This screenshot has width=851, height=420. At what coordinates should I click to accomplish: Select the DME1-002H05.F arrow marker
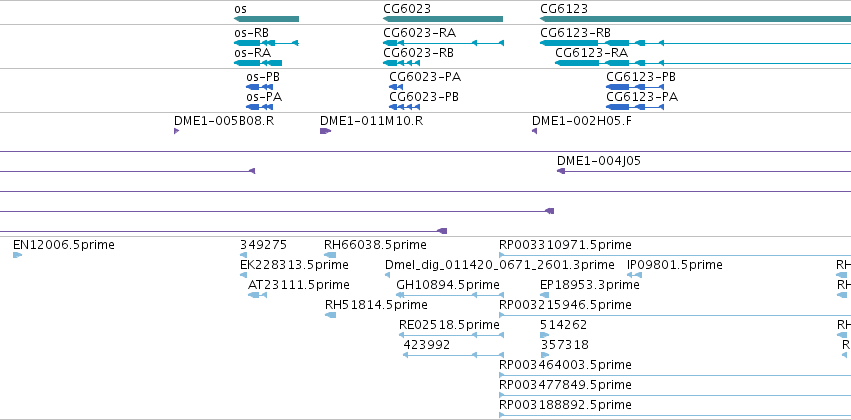[x=535, y=131]
